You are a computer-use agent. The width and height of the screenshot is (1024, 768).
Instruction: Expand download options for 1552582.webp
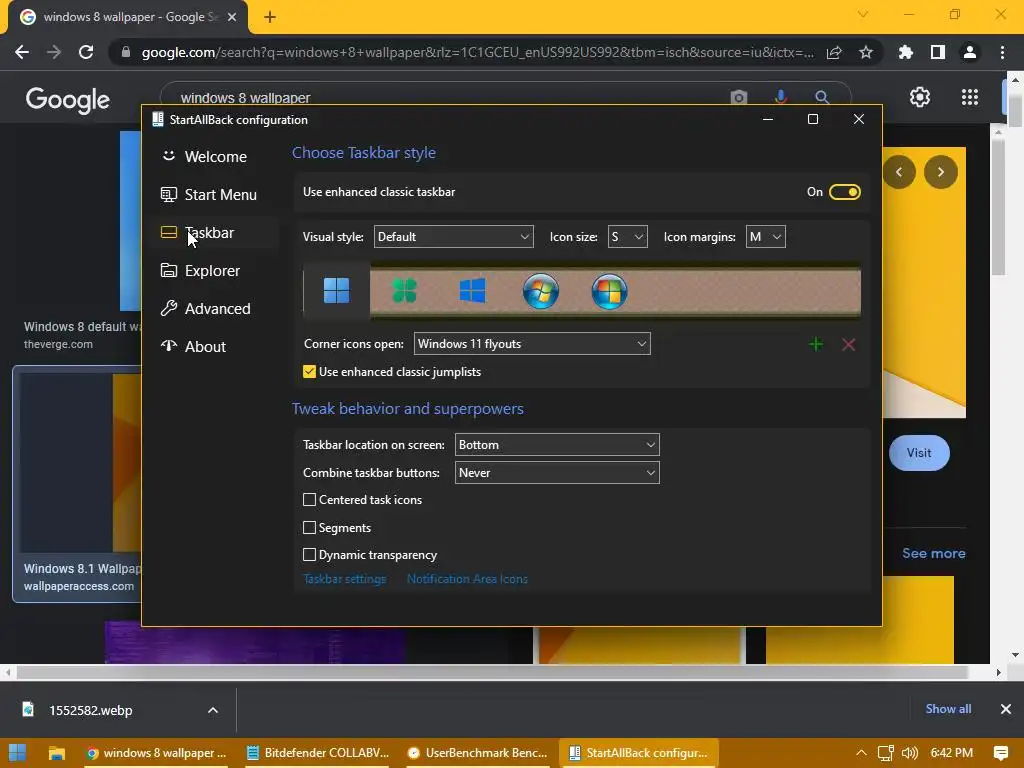[x=213, y=710]
